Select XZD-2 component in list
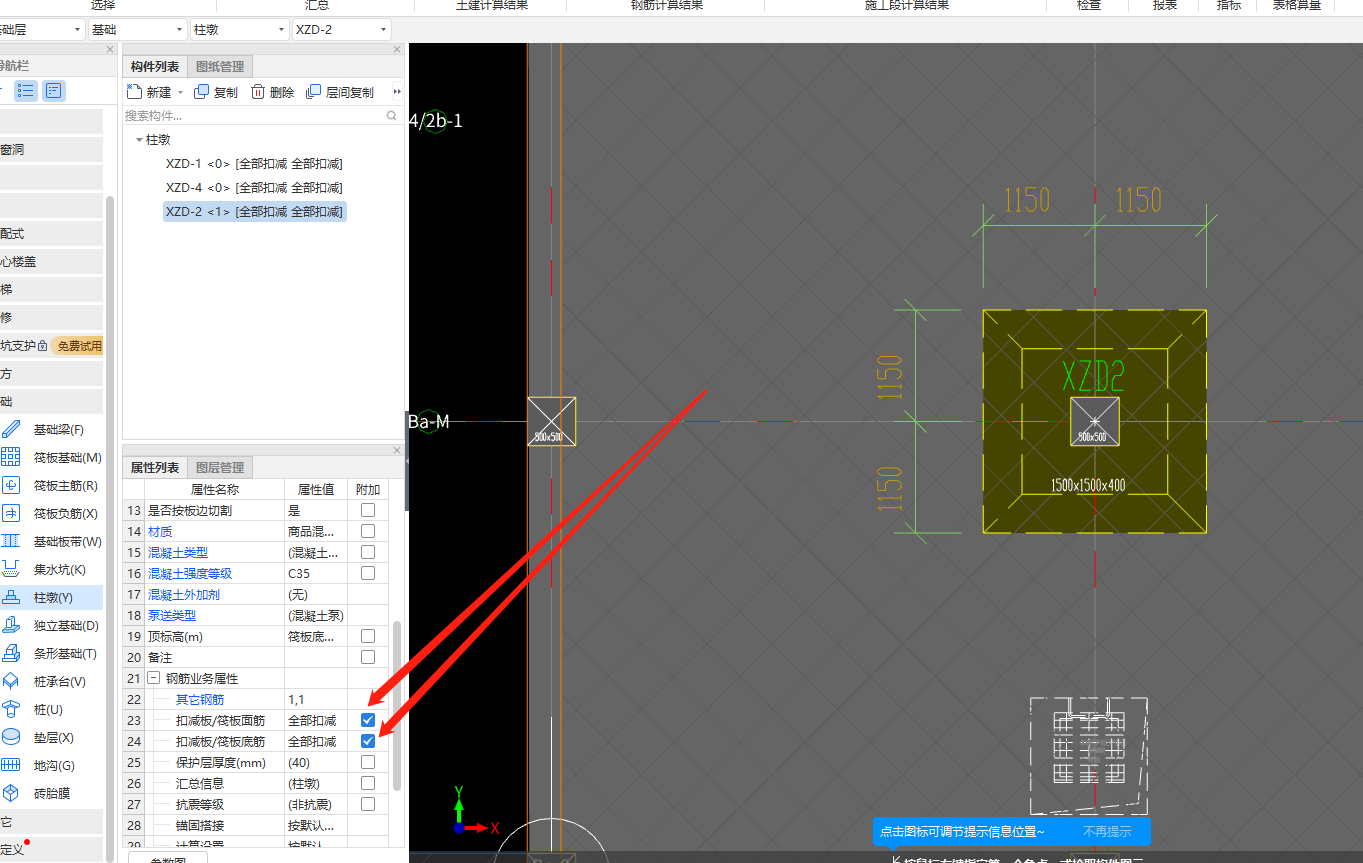 (255, 212)
